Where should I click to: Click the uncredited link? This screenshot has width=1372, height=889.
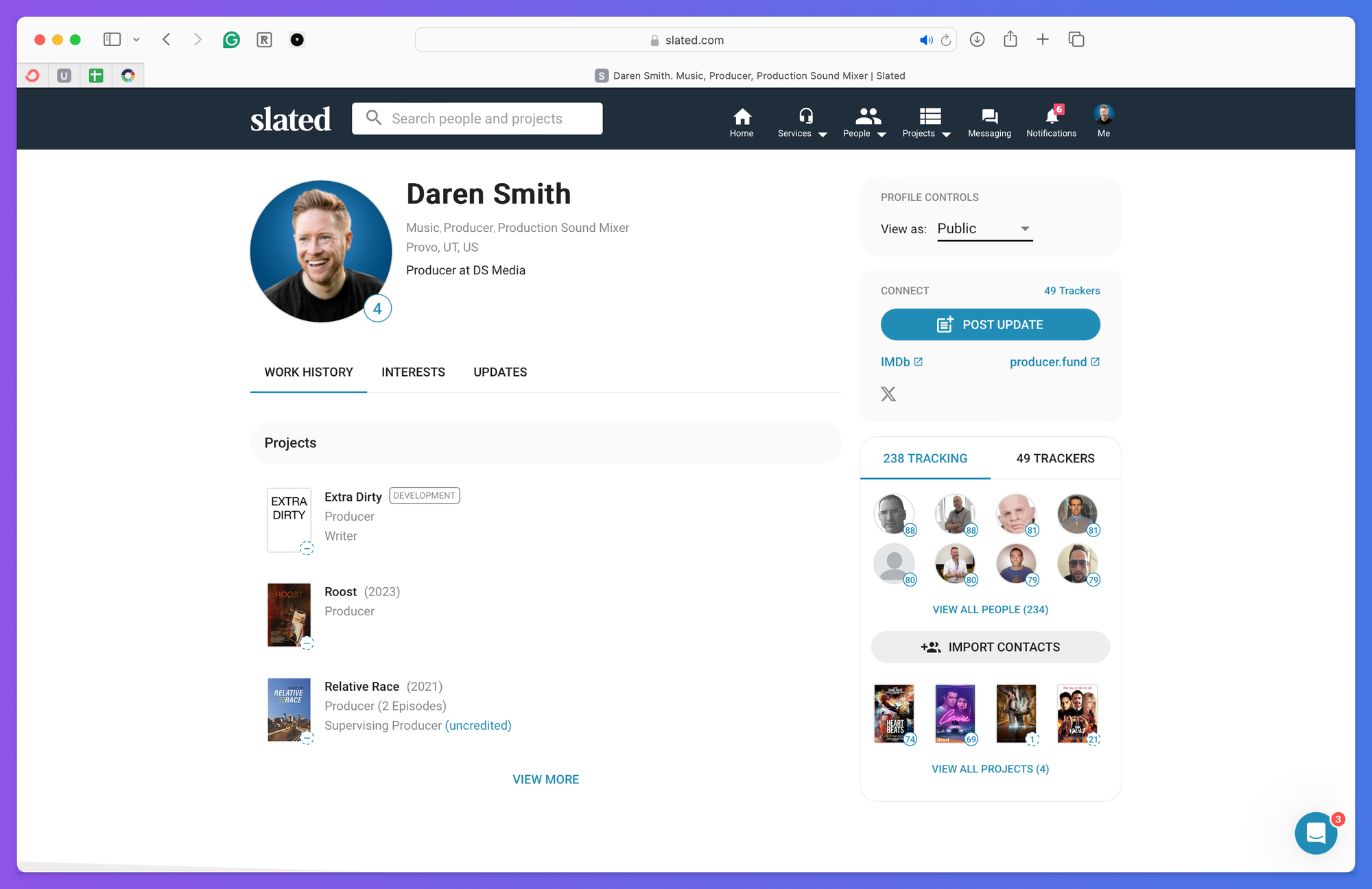478,726
